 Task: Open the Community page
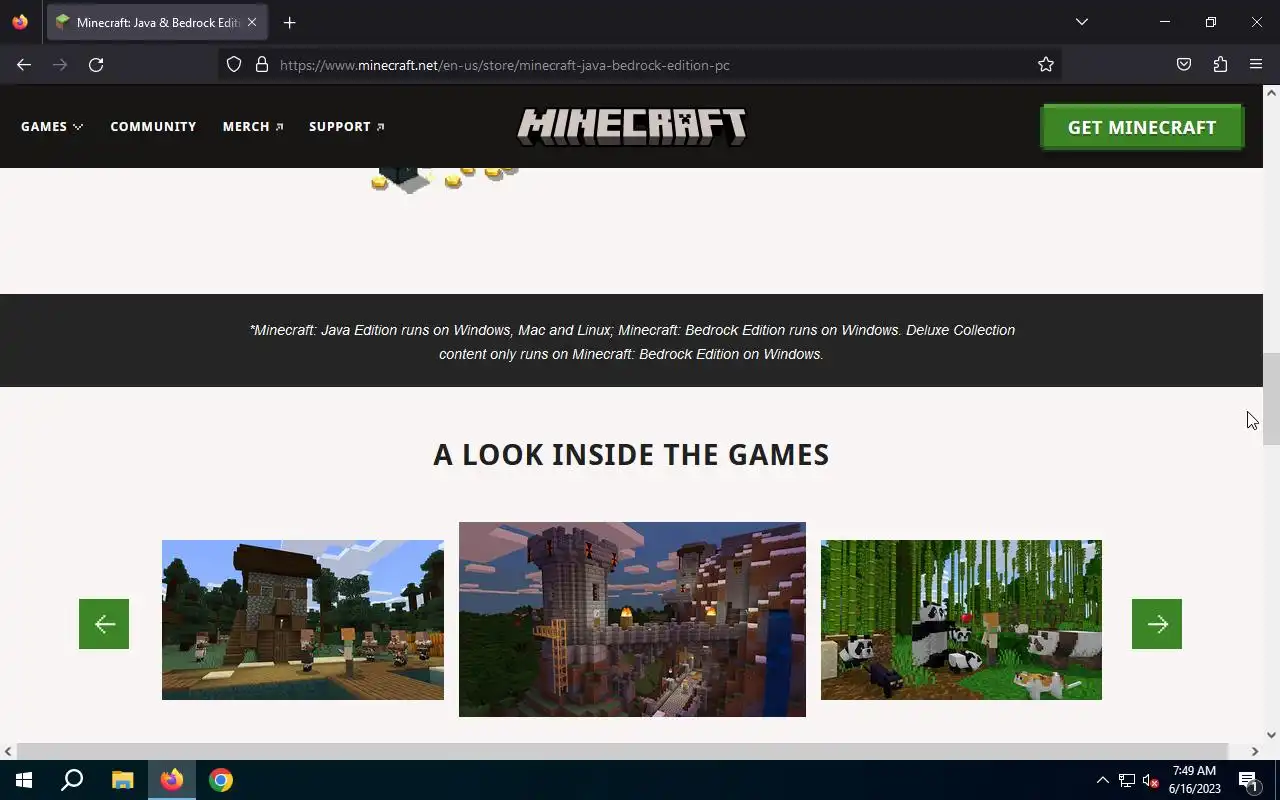[x=153, y=126]
